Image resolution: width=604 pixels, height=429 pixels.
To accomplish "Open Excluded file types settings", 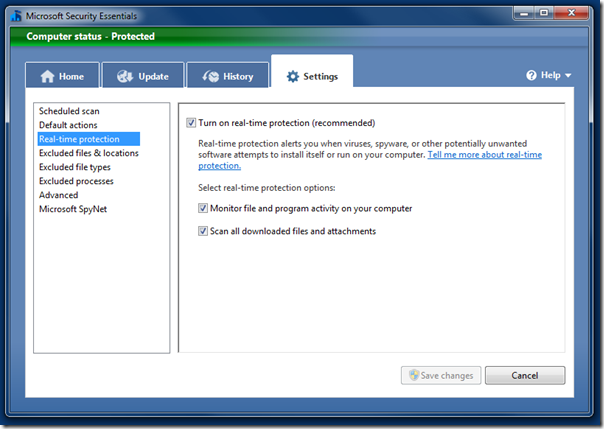I will [x=75, y=167].
